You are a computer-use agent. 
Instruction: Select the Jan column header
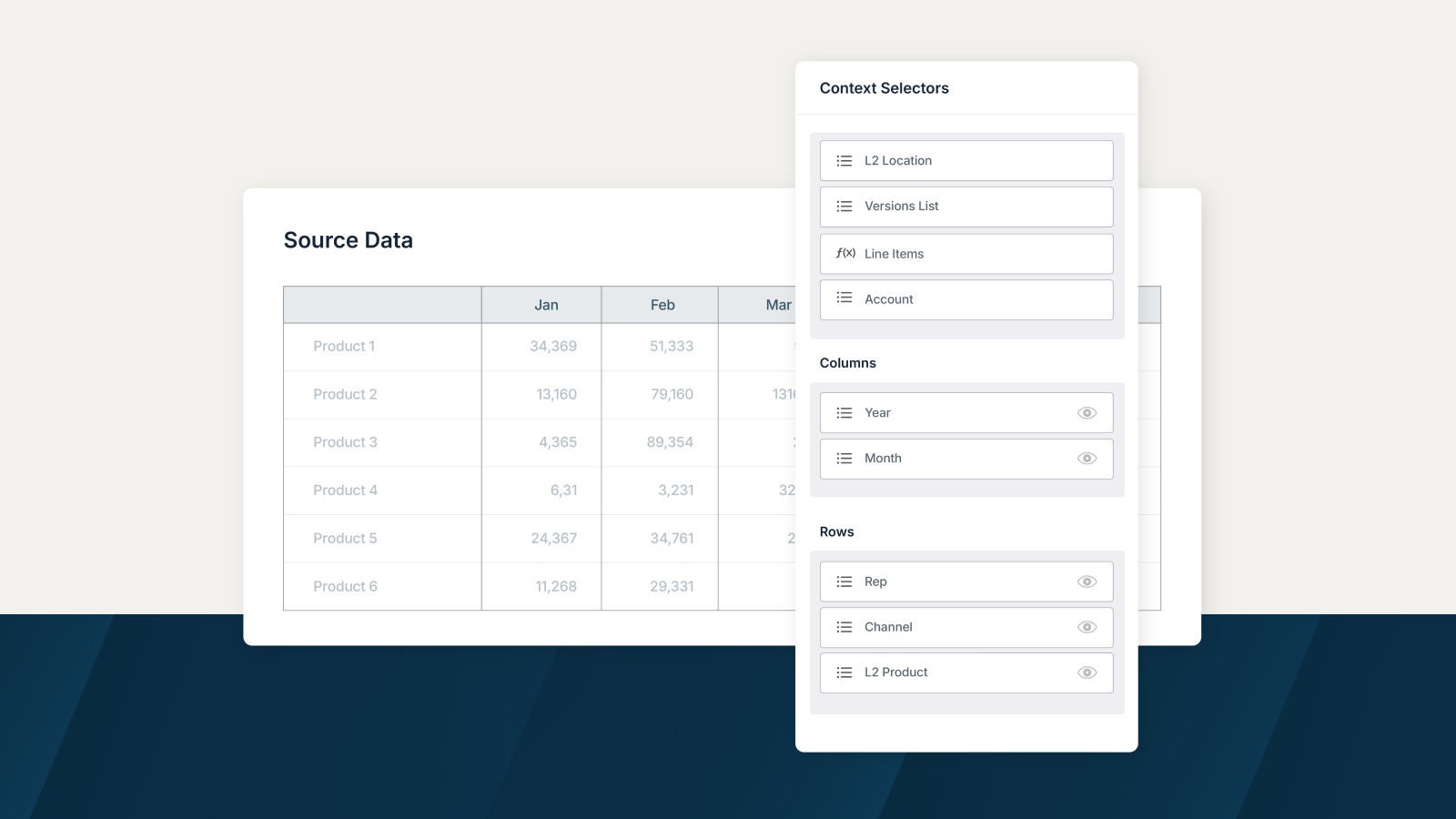click(x=546, y=305)
